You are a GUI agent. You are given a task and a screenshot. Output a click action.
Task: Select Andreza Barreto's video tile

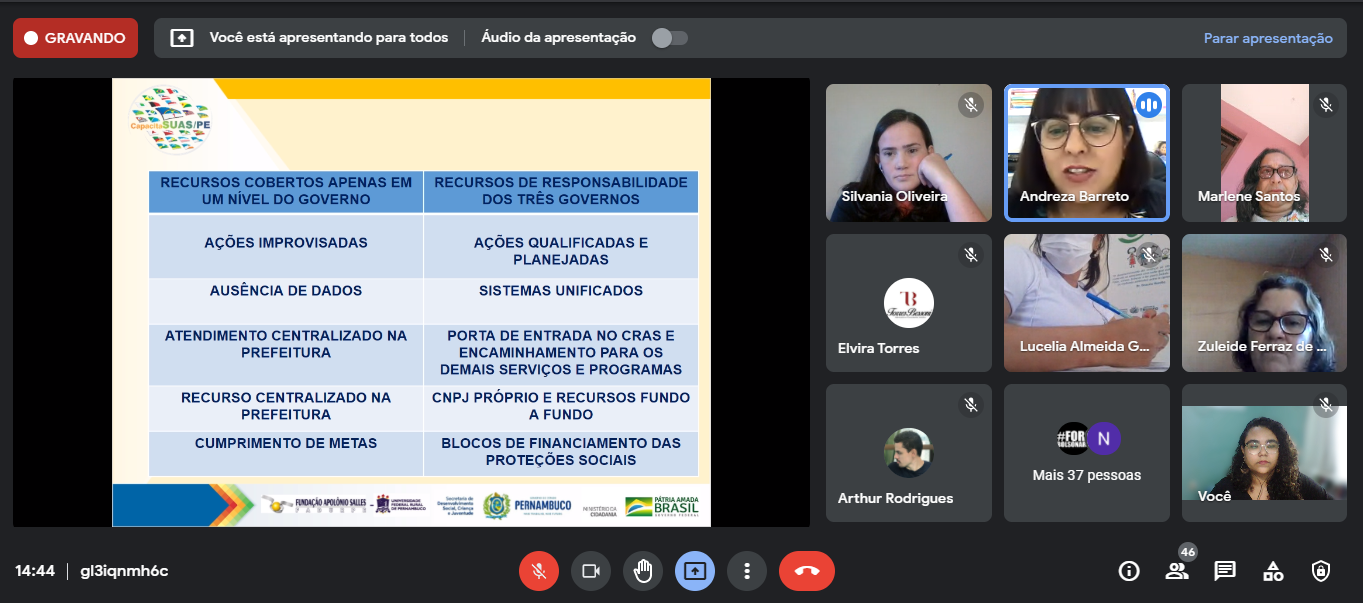coord(1086,152)
